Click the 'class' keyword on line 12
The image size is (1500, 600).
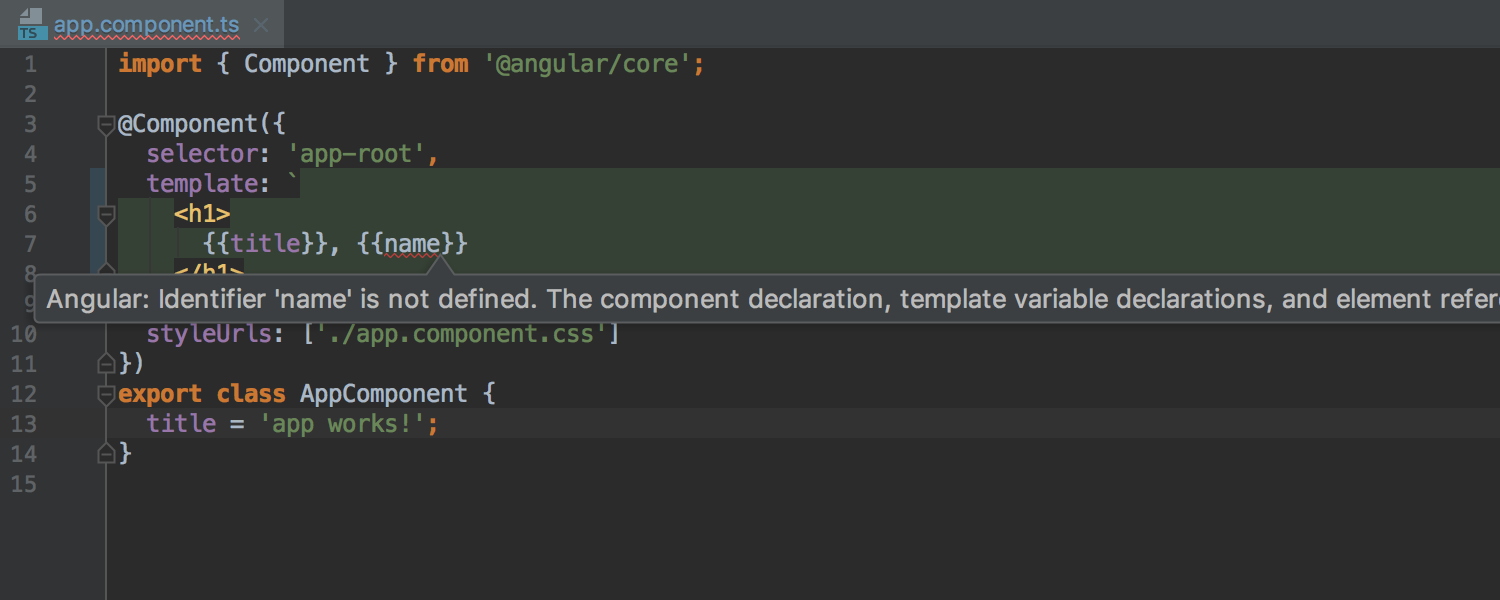click(251, 394)
